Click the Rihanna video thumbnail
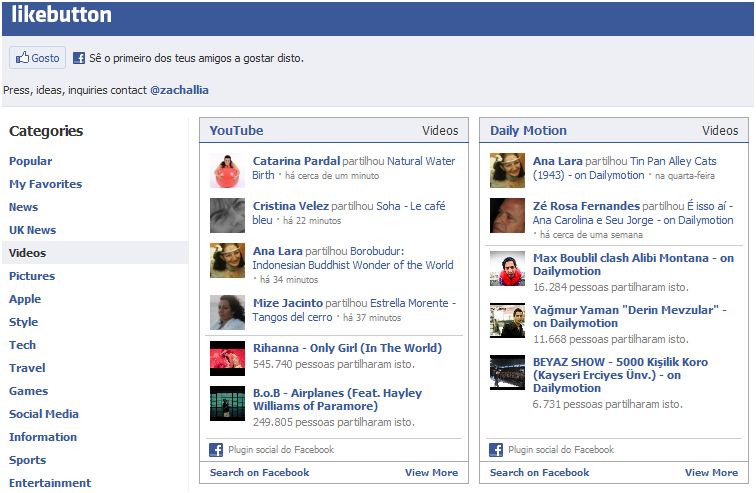756x493 pixels. click(228, 358)
